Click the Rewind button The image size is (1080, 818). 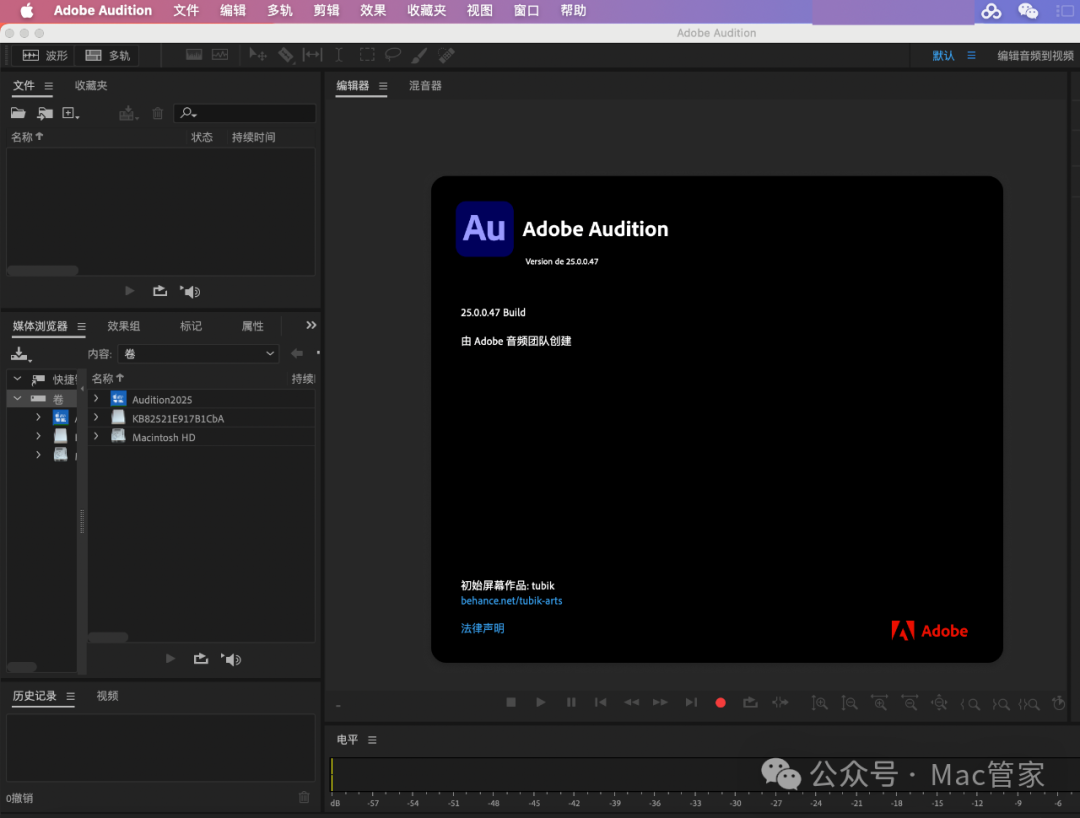pyautogui.click(x=631, y=702)
